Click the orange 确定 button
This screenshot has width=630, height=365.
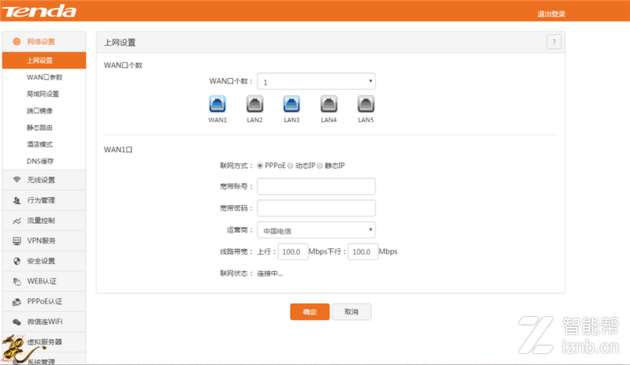coord(310,312)
